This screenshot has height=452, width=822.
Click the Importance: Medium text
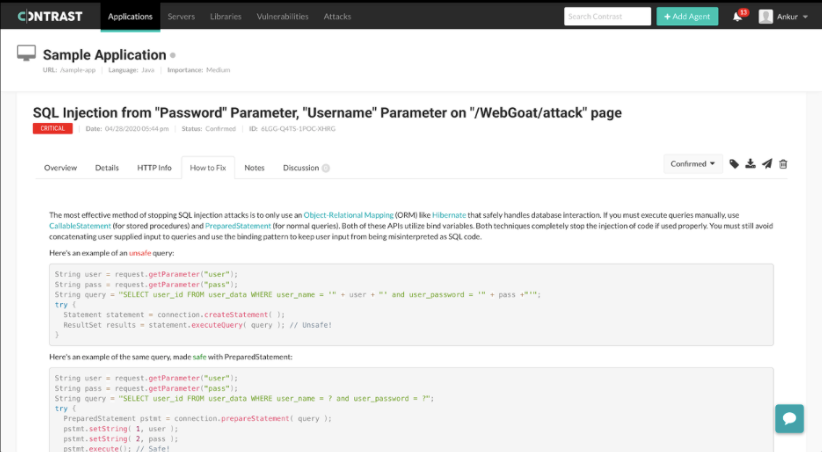[x=199, y=70]
